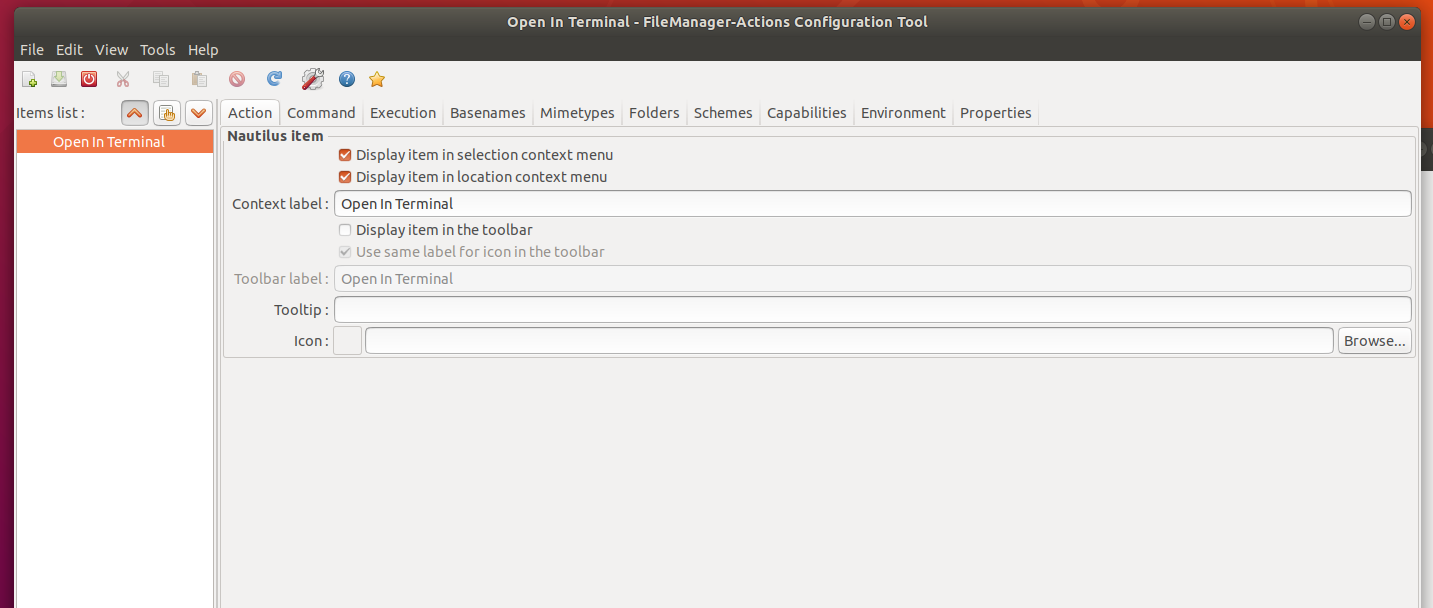1433x608 pixels.
Task: Toggle Use same label for icon checkbox
Action: point(345,252)
